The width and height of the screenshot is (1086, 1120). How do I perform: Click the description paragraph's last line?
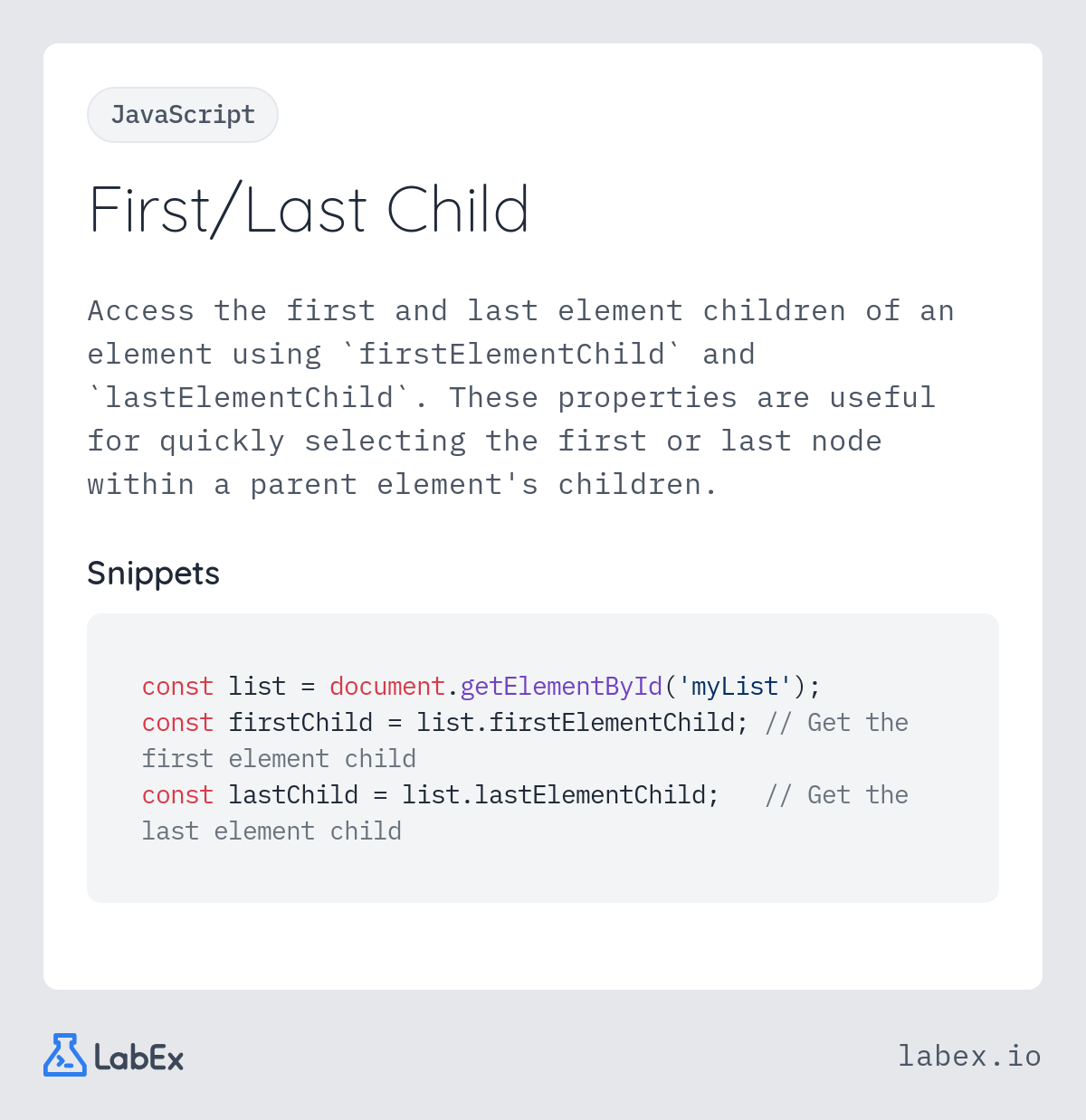click(x=403, y=485)
